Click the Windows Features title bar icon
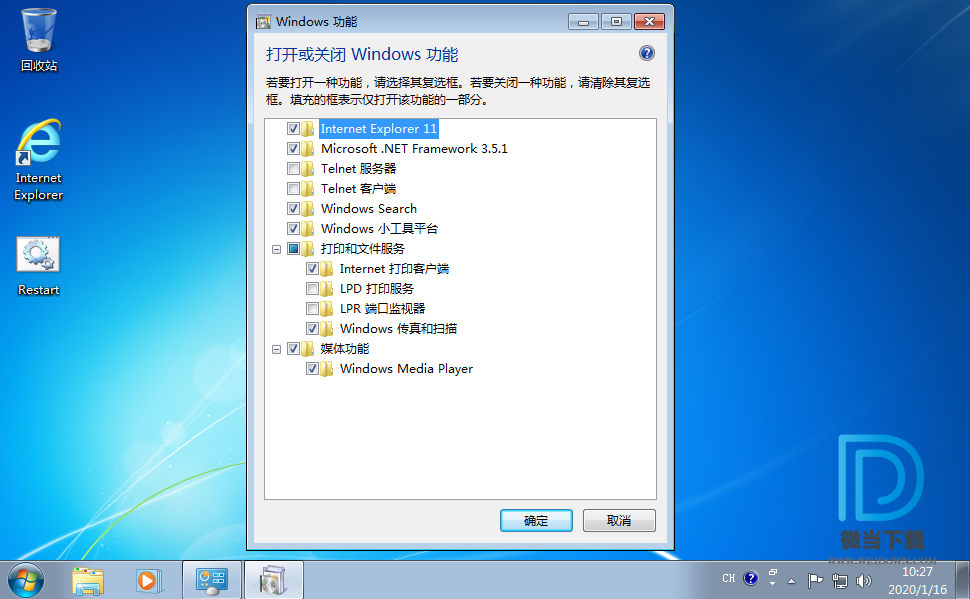Viewport: 970px width, 599px height. [263, 22]
